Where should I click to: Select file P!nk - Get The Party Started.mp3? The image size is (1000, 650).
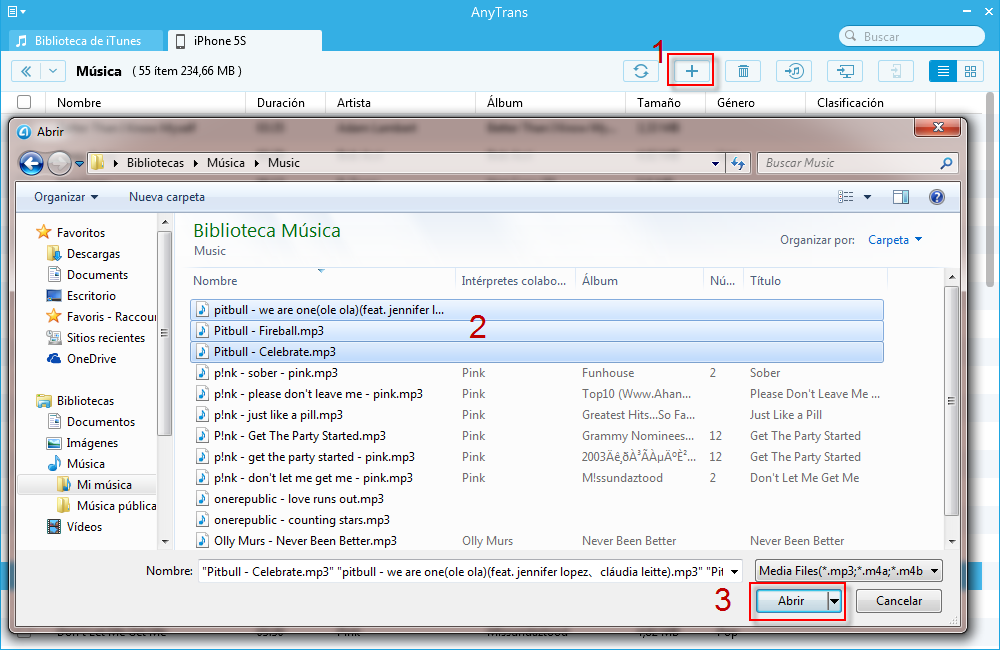click(x=537, y=436)
